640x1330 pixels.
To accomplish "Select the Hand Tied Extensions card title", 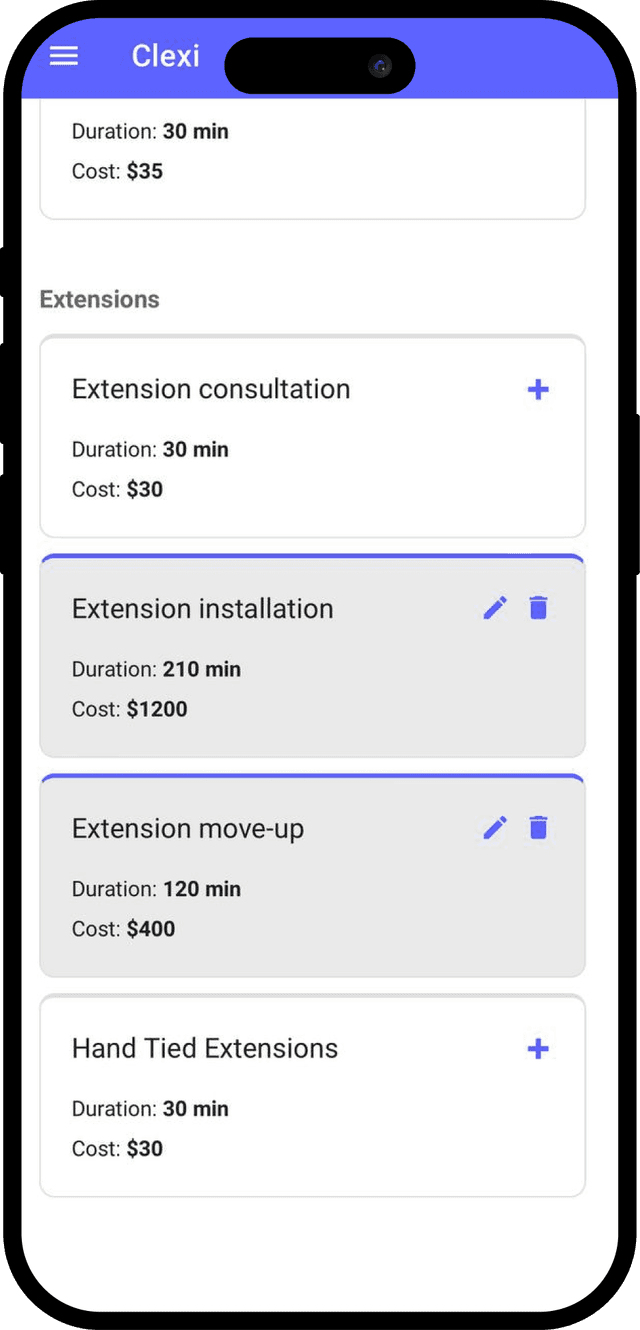I will pyautogui.click(x=205, y=1048).
